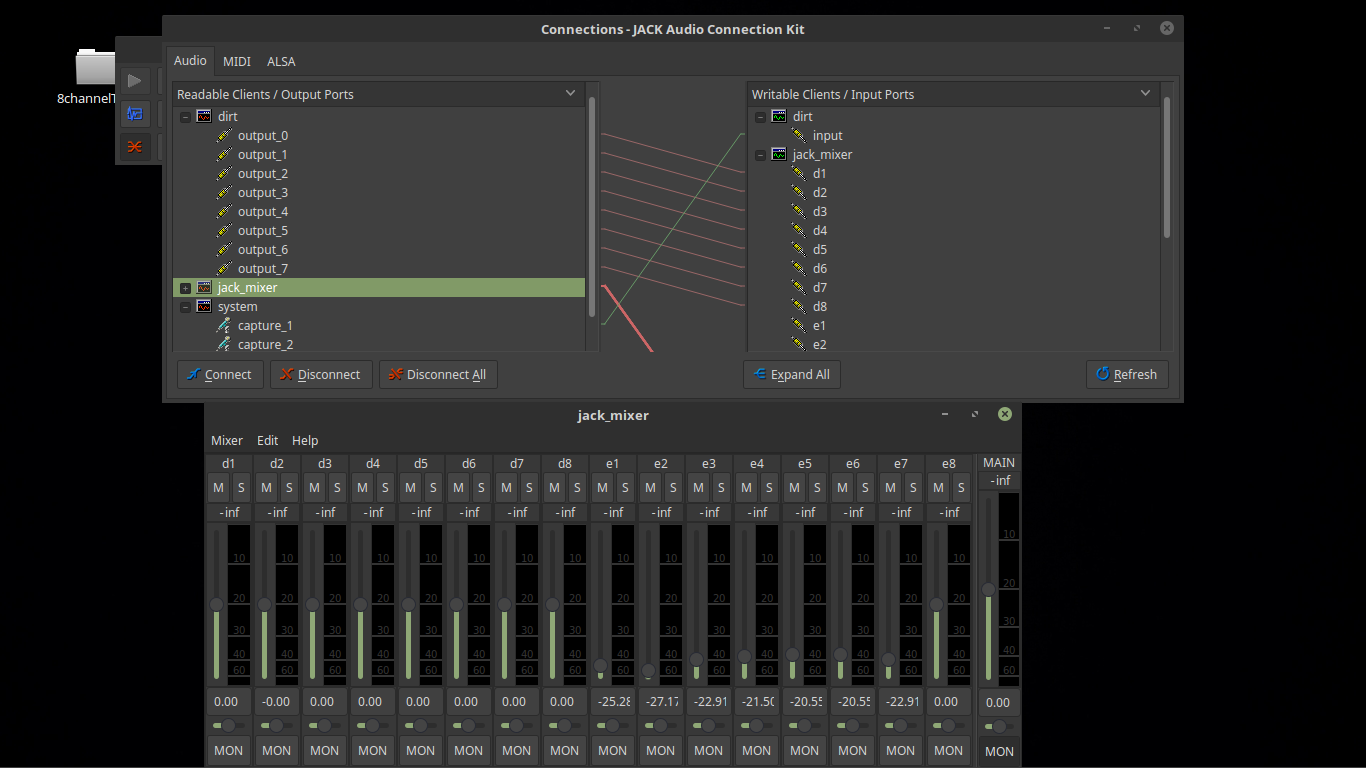Click the e2 volume fader handle
This screenshot has width=1366, height=768.
tap(648, 670)
